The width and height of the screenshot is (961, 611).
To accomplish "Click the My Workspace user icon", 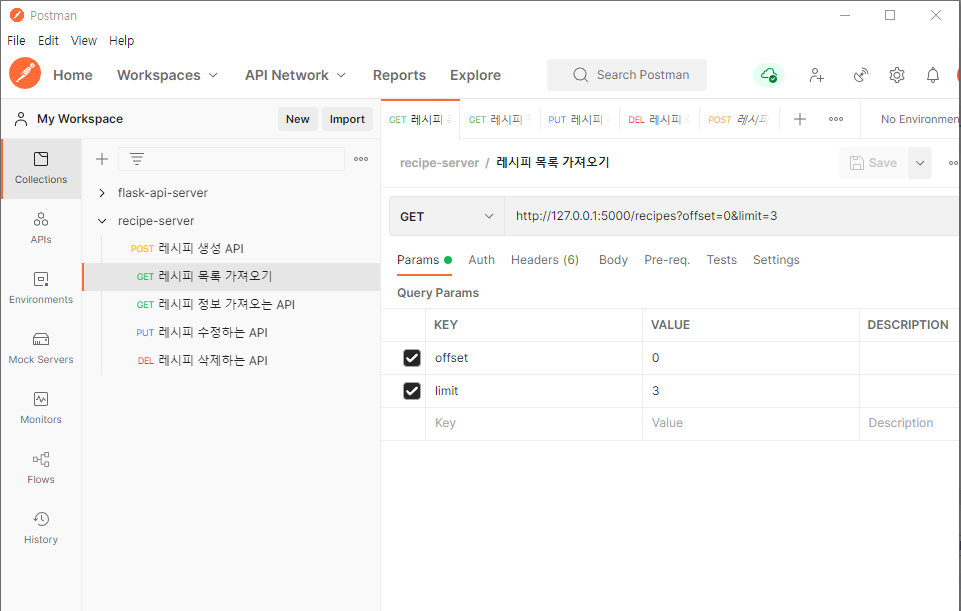I will [x=21, y=119].
